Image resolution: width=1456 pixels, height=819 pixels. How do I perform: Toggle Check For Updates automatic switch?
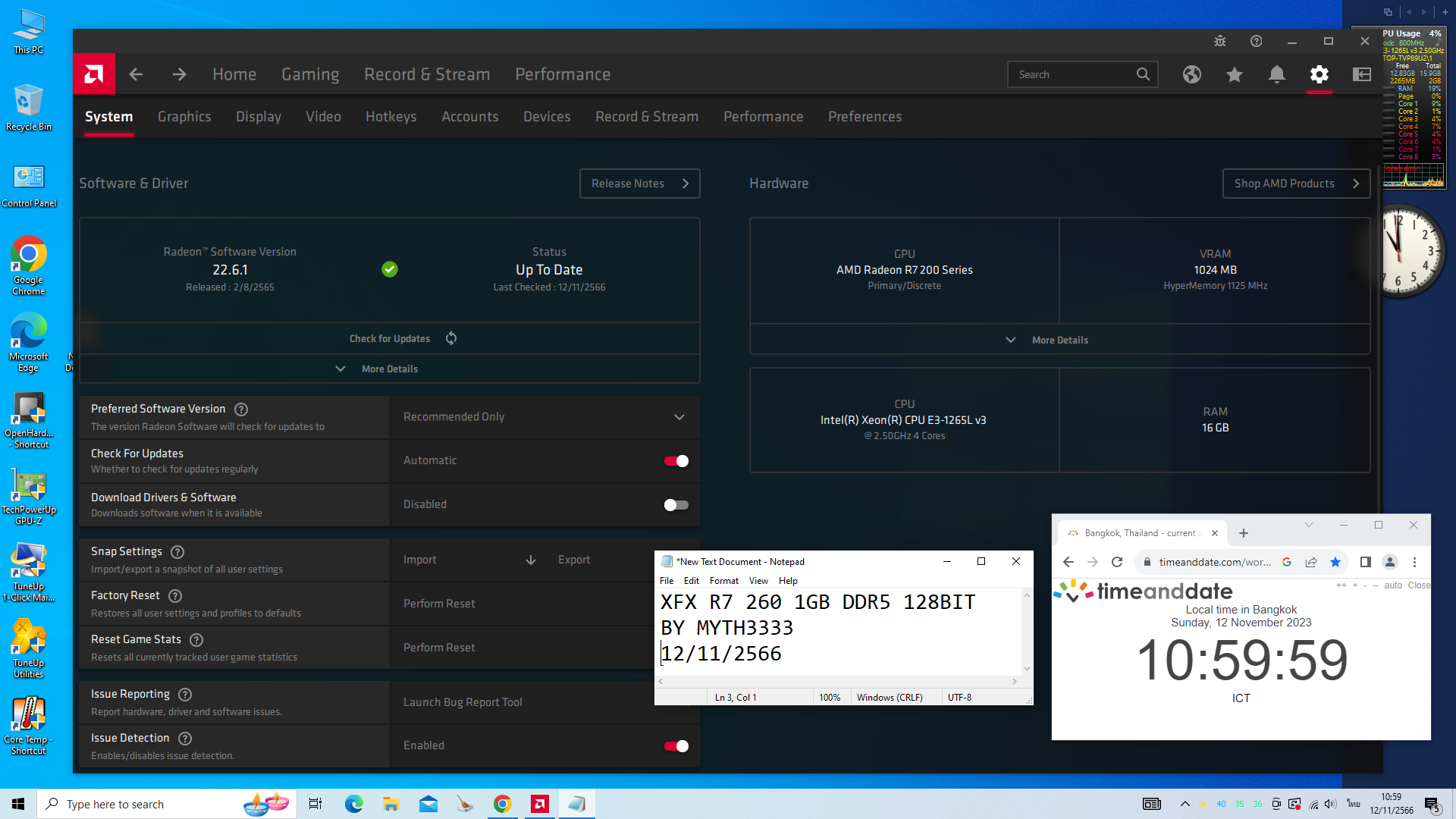(x=676, y=461)
